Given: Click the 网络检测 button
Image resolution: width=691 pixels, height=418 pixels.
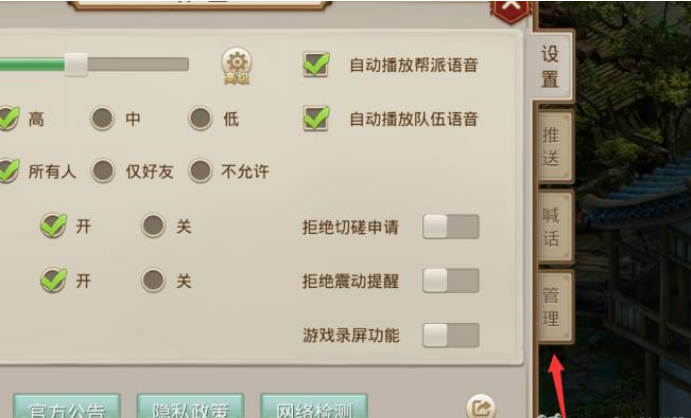Looking at the screenshot, I should click(x=314, y=407).
